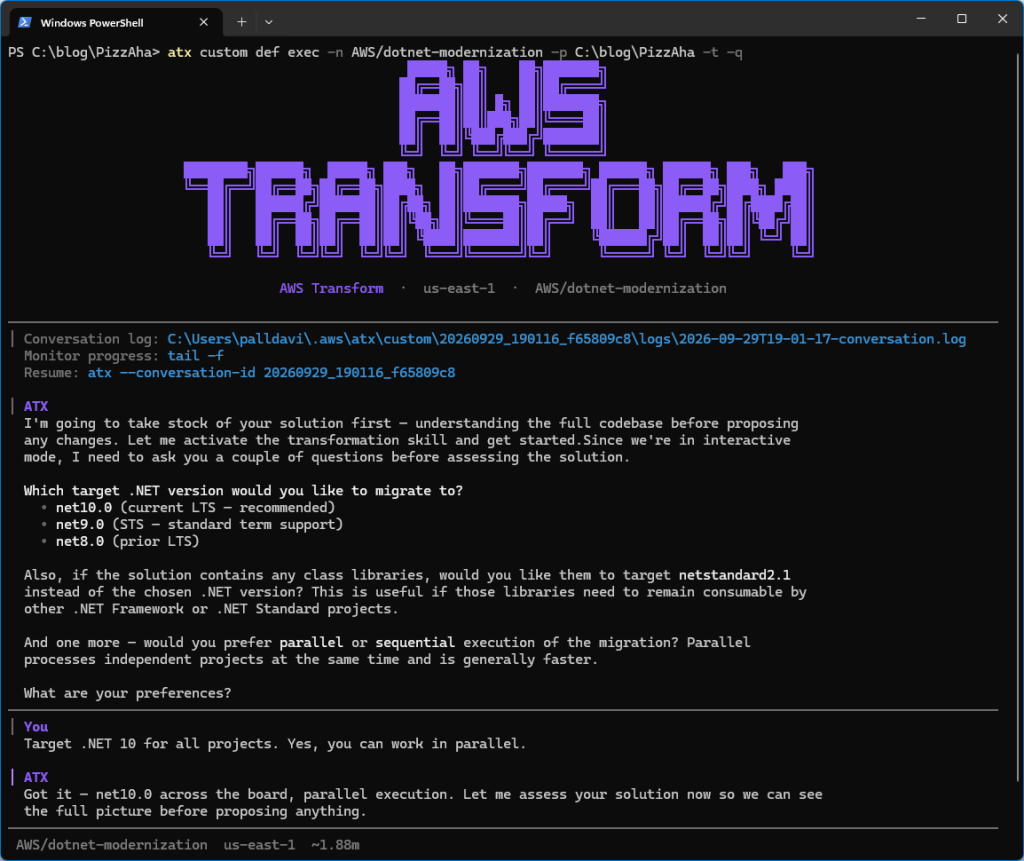Viewport: 1024px width, 861px height.
Task: Click the status bar 'AWS/dotnet-modernization' entry
Action: tap(112, 845)
